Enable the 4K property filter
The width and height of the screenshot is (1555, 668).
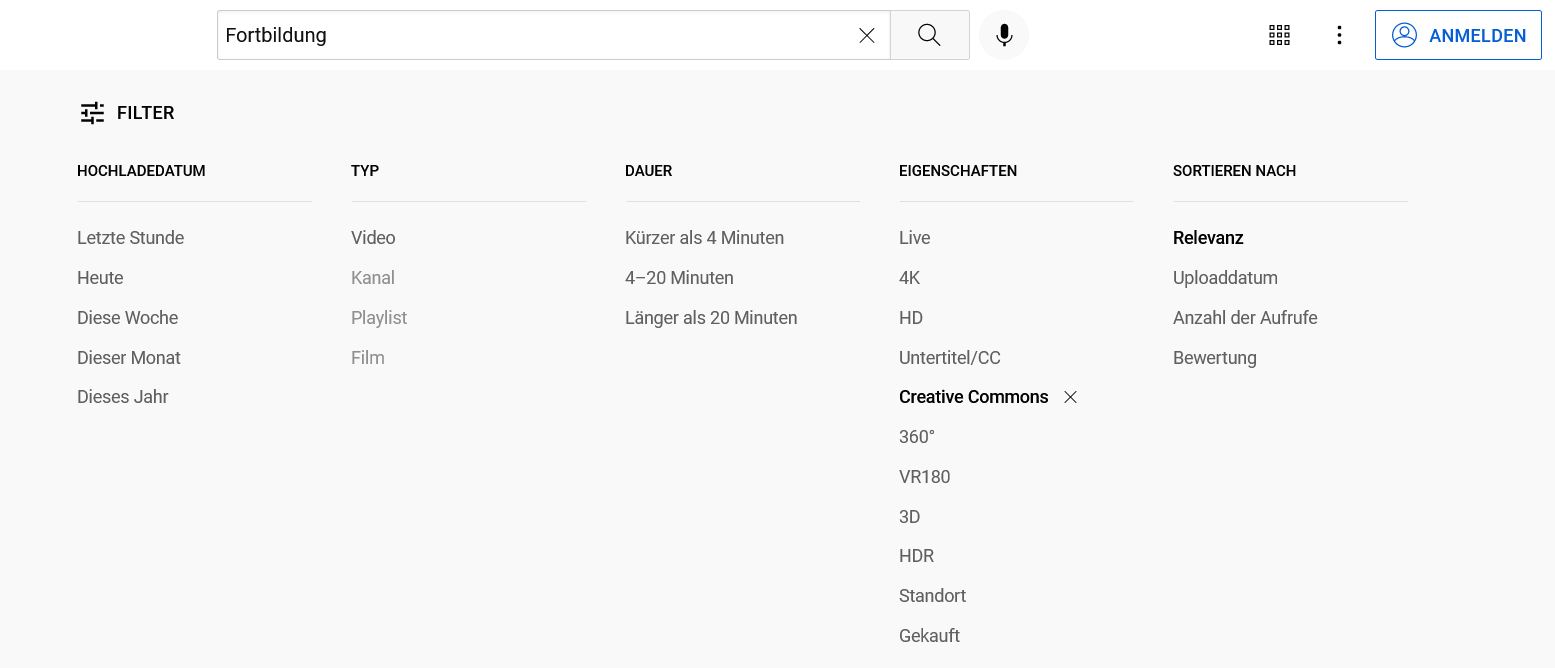click(x=909, y=278)
